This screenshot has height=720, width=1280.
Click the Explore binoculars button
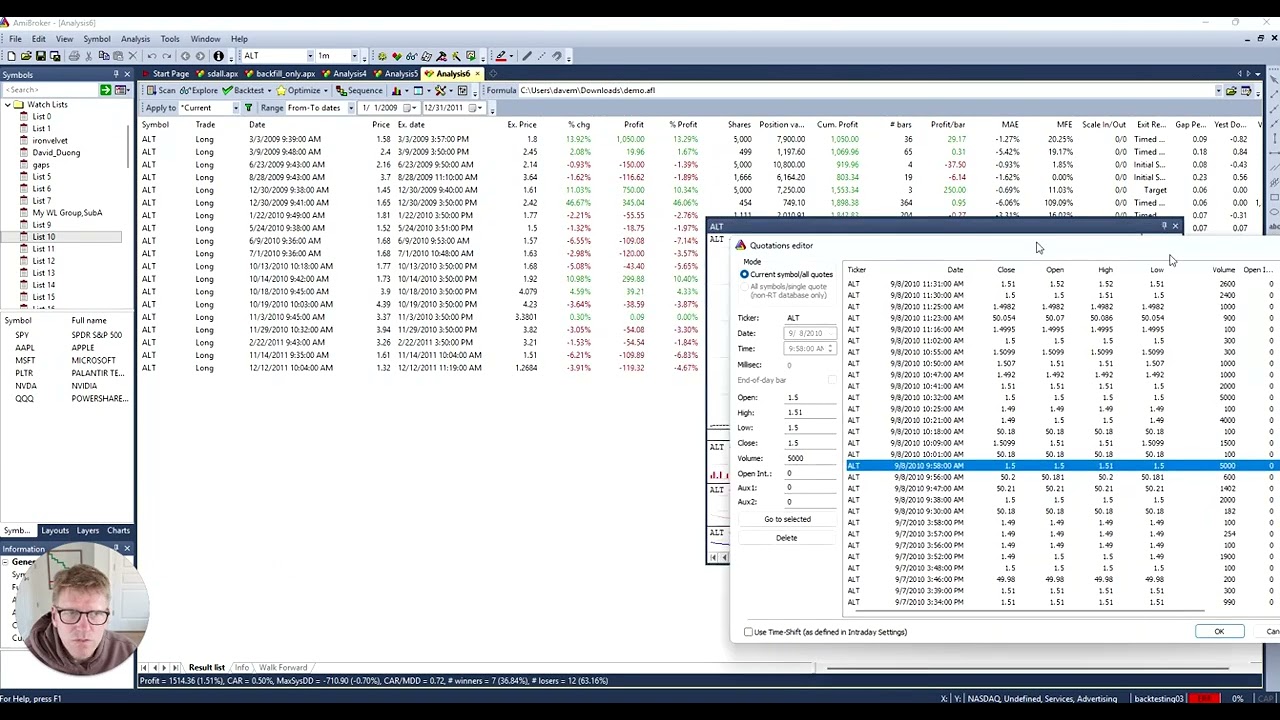pos(199,90)
